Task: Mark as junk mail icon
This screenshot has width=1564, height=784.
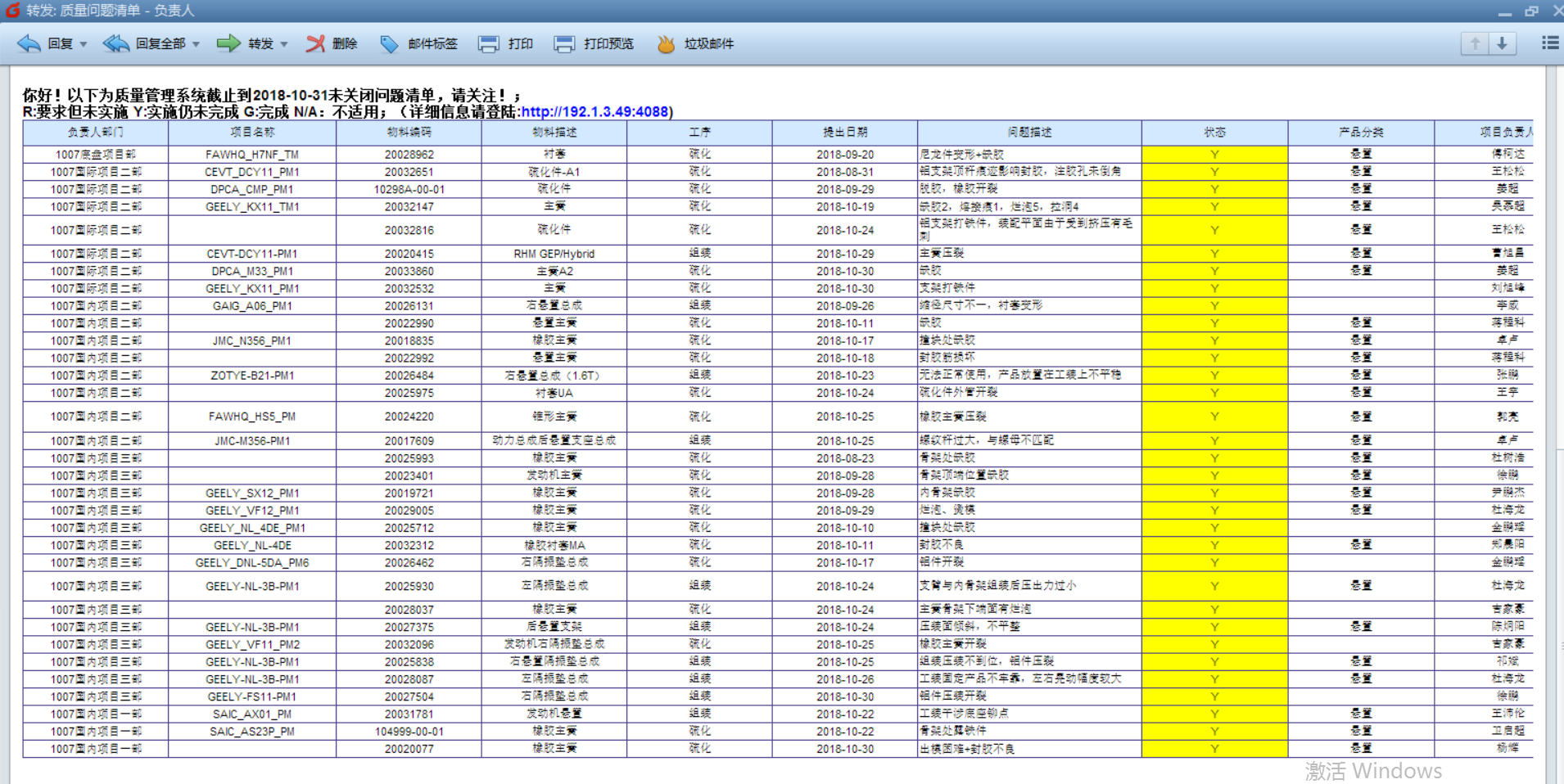Action: 666,43
